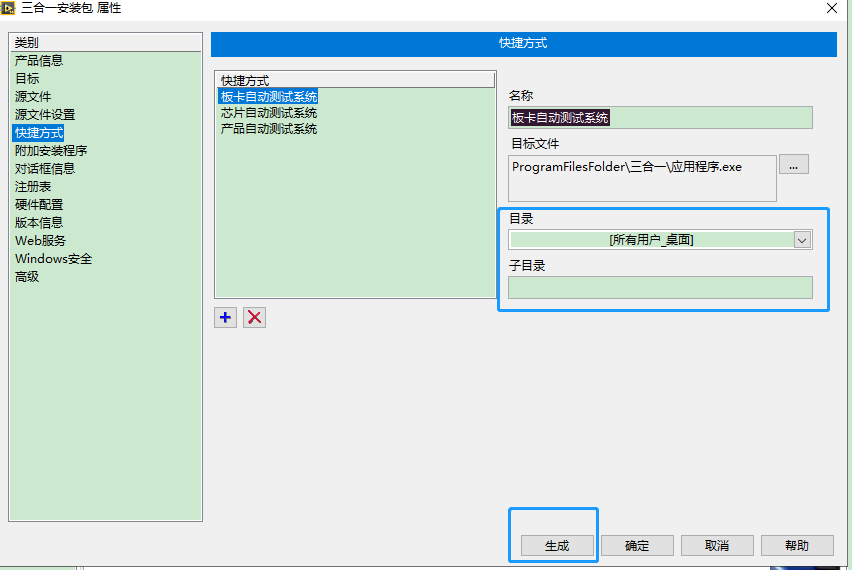Select the 快捷方式 category
This screenshot has width=852, height=570.
39,133
